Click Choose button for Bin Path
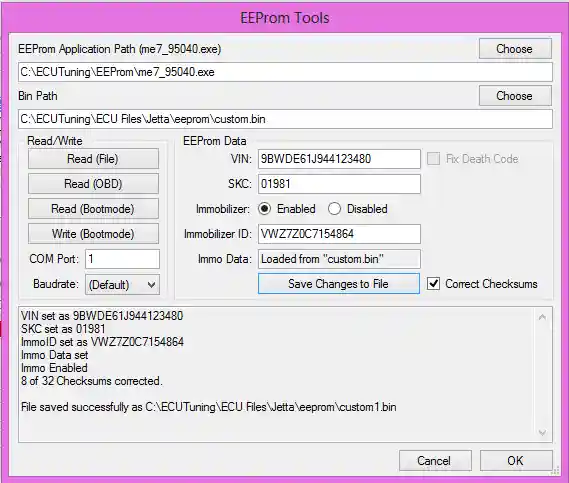 pyautogui.click(x=515, y=96)
